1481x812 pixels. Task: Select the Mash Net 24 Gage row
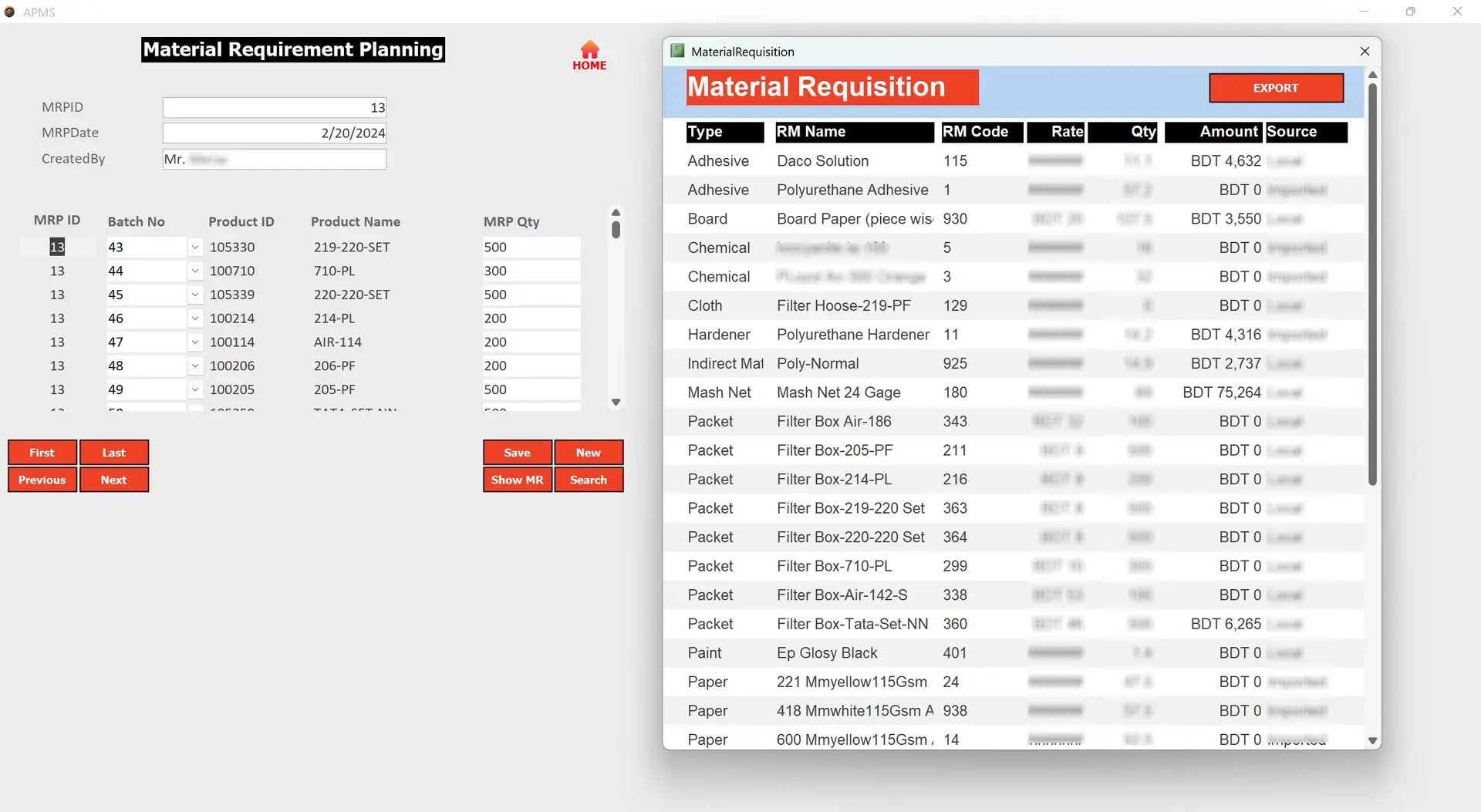tap(838, 393)
